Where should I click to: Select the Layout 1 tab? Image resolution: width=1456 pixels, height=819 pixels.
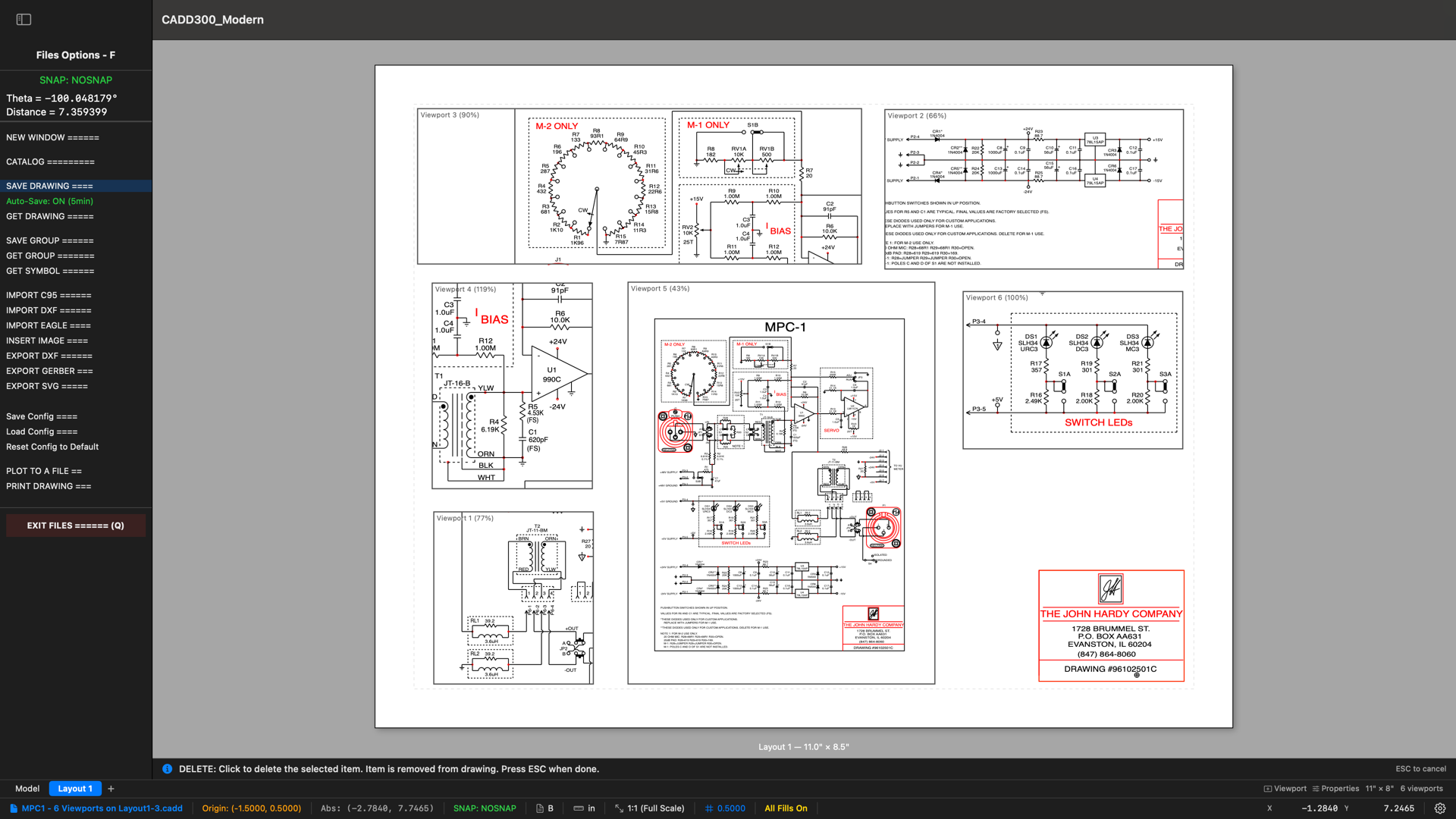tap(75, 789)
